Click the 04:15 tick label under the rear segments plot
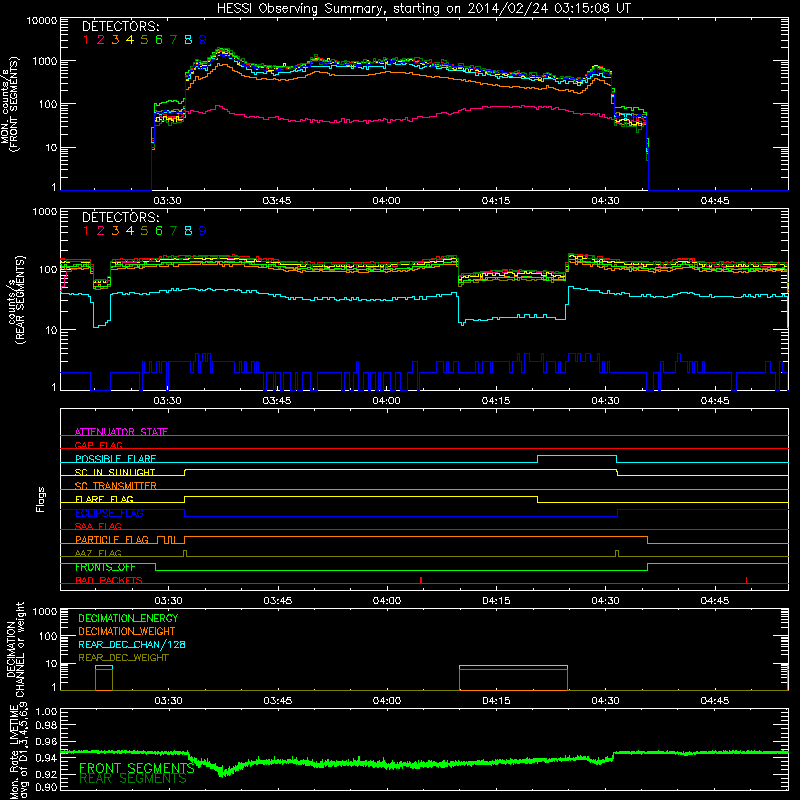This screenshot has height=800, width=800. [496, 401]
